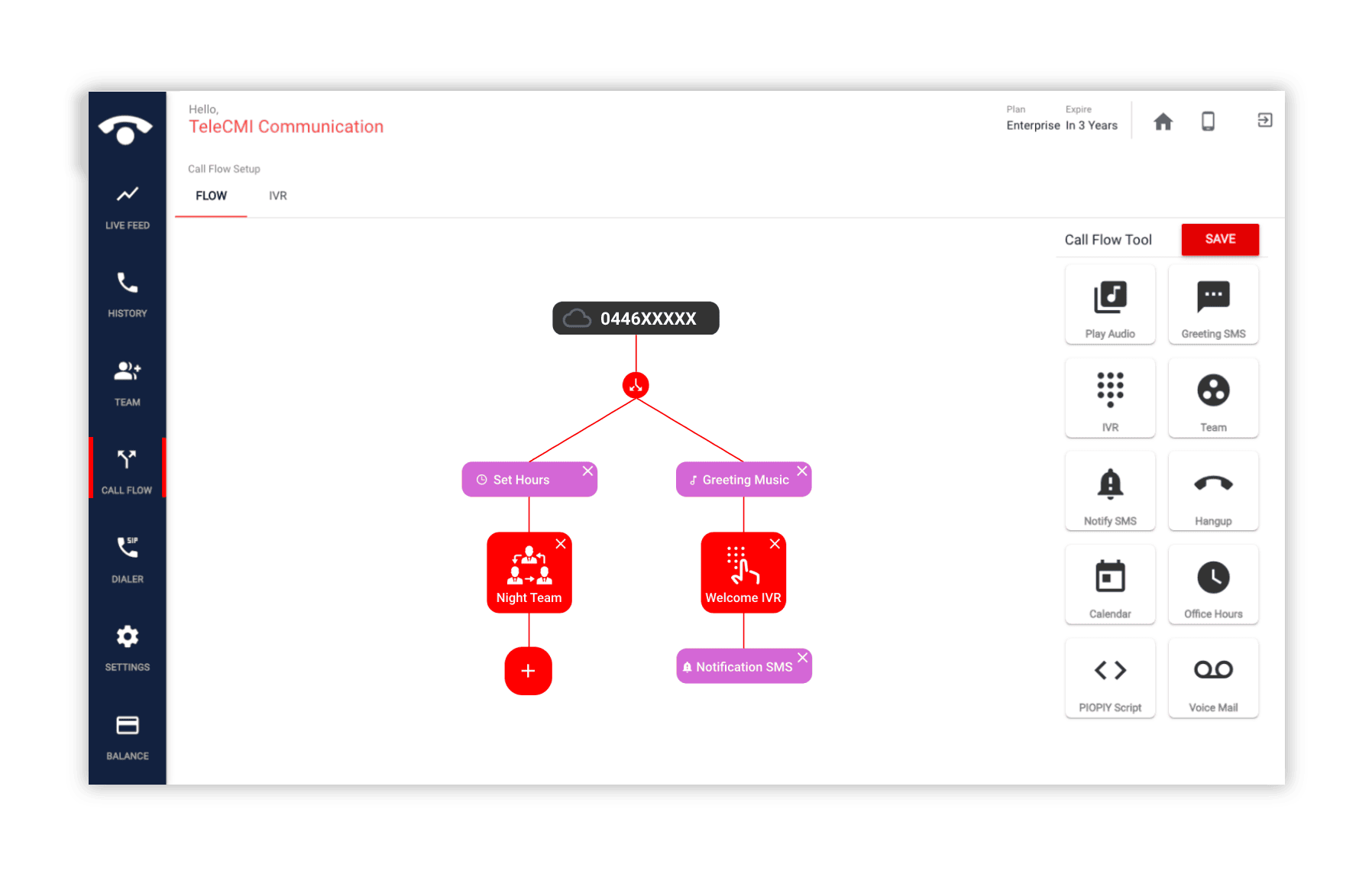Open Settings gear in the sidebar
1372x874 pixels.
click(x=127, y=648)
